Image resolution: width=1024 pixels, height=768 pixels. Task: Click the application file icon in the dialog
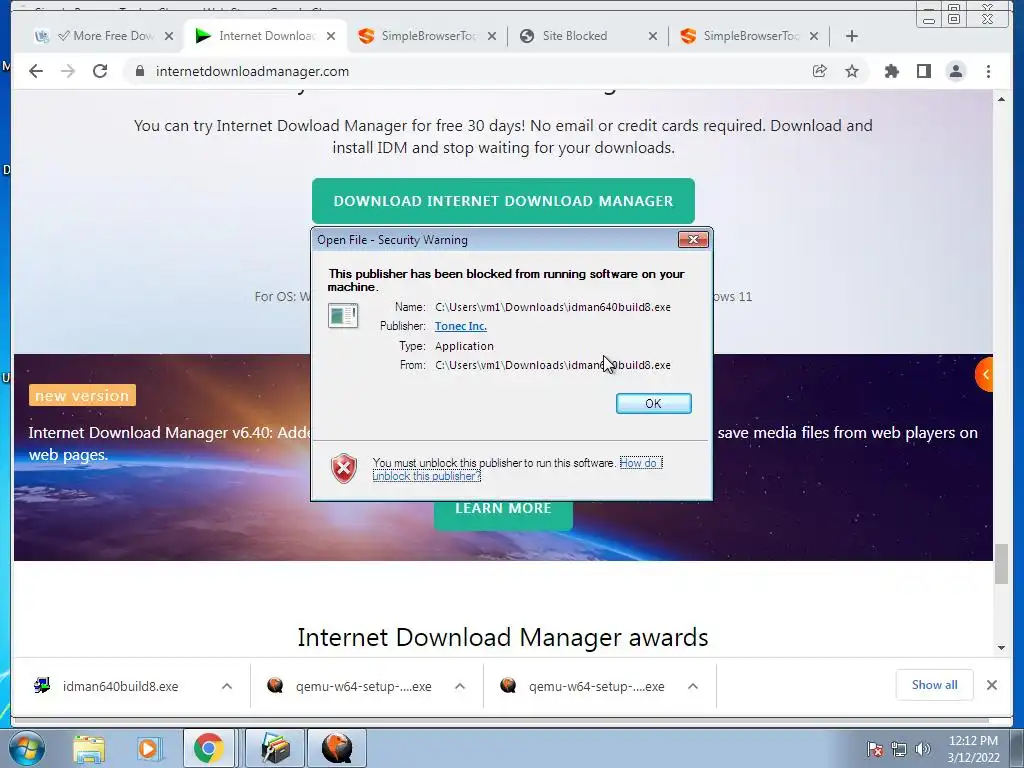(x=343, y=315)
